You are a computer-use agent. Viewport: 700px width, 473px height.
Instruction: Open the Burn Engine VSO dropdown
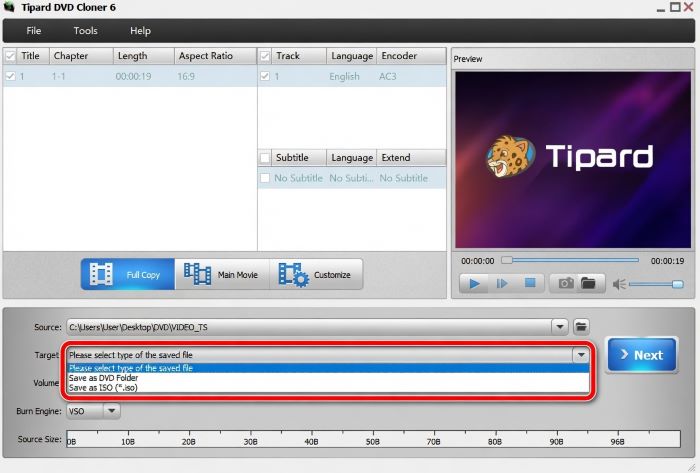coord(112,411)
